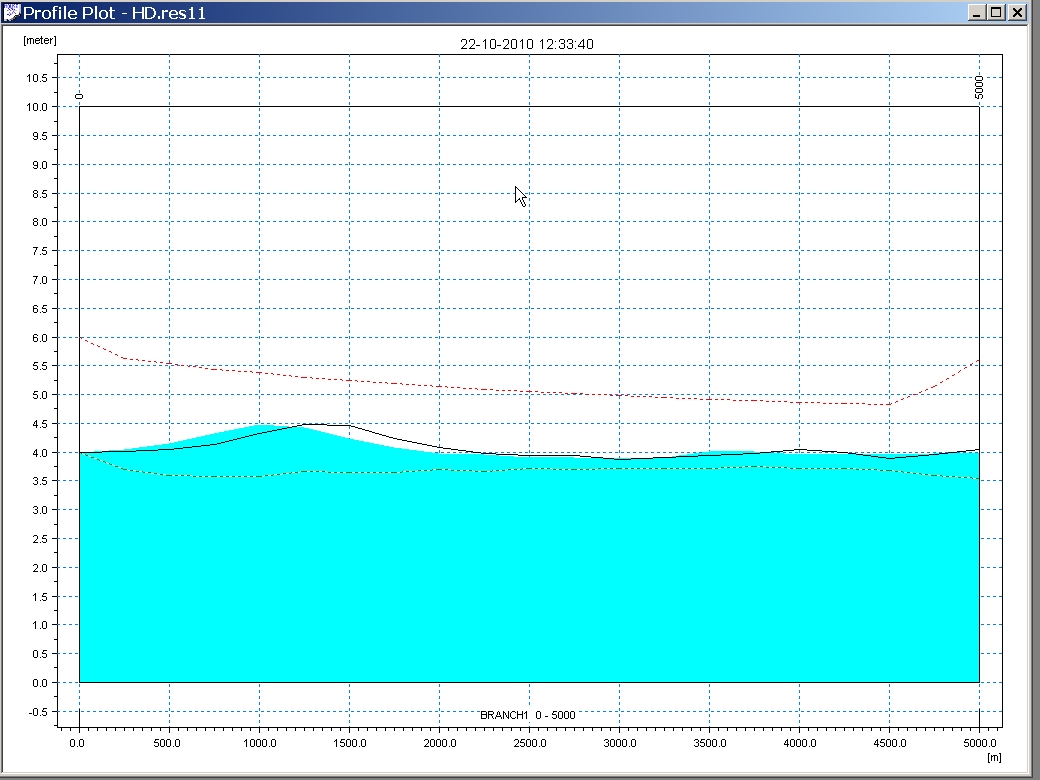1040x780 pixels.
Task: Click the [m] unit label on the horizontal axis
Action: pyautogui.click(x=993, y=759)
